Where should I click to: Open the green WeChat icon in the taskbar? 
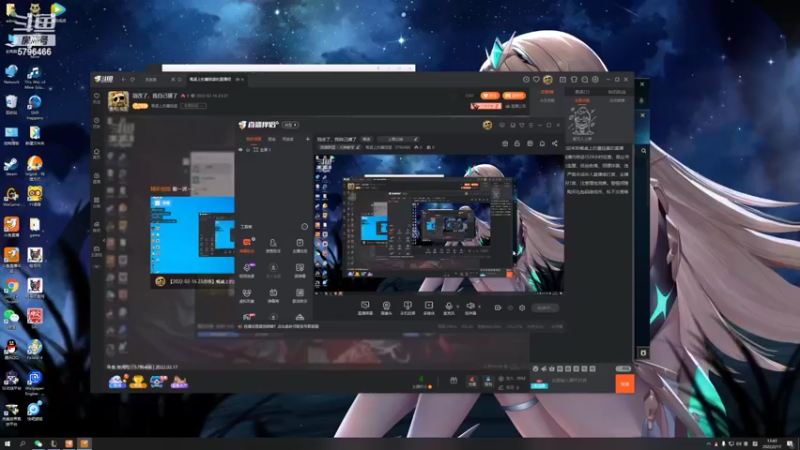(38, 444)
